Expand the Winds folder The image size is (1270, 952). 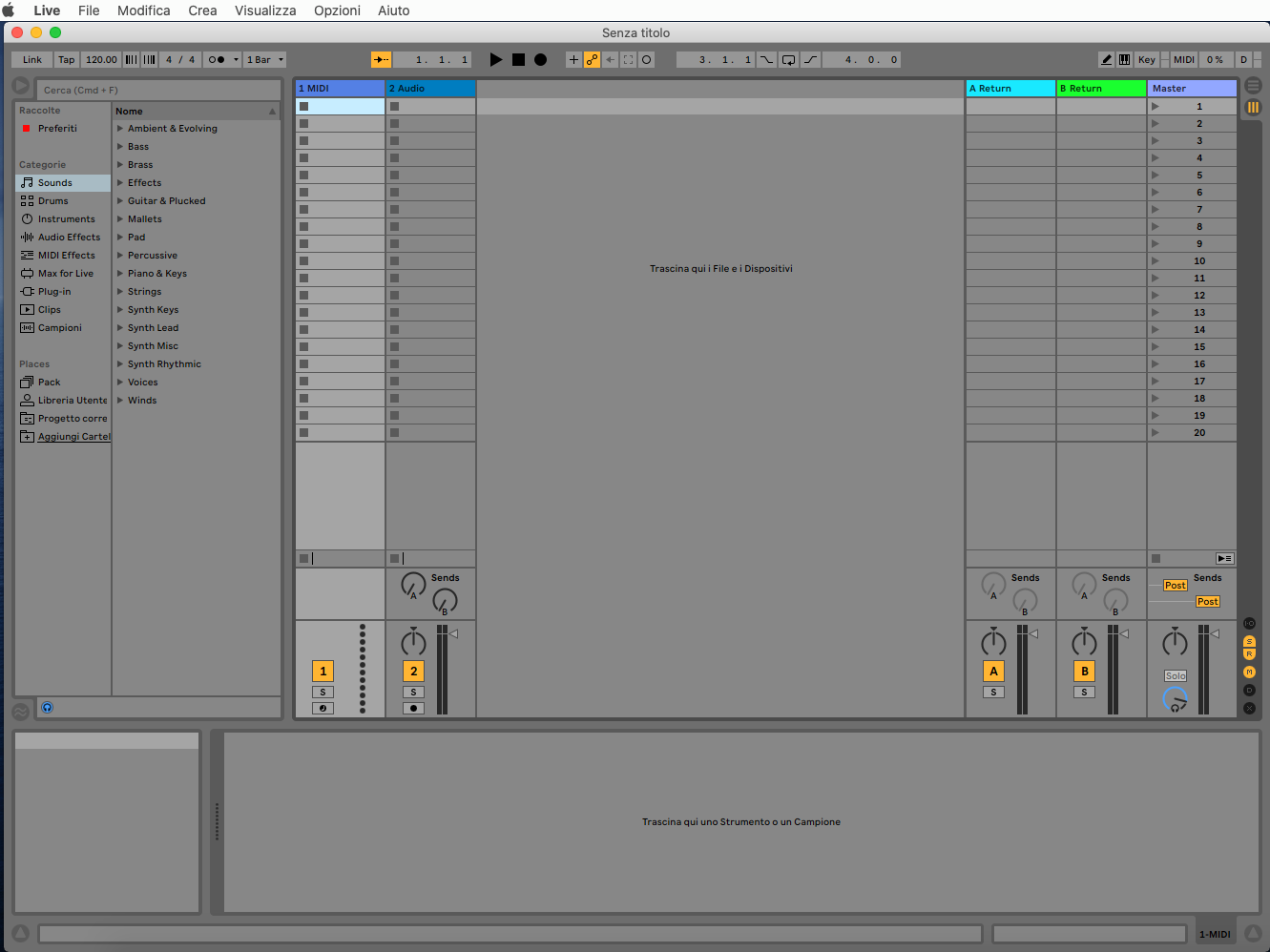120,401
